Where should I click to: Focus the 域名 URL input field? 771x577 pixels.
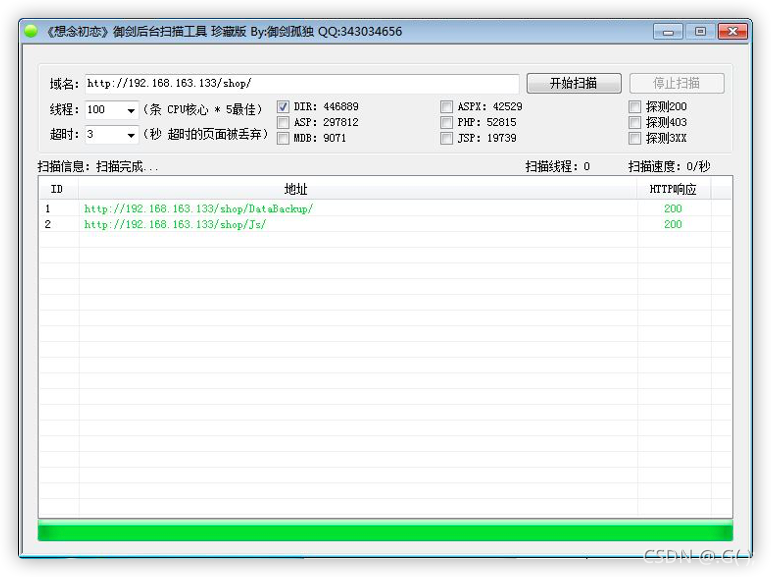[x=302, y=84]
